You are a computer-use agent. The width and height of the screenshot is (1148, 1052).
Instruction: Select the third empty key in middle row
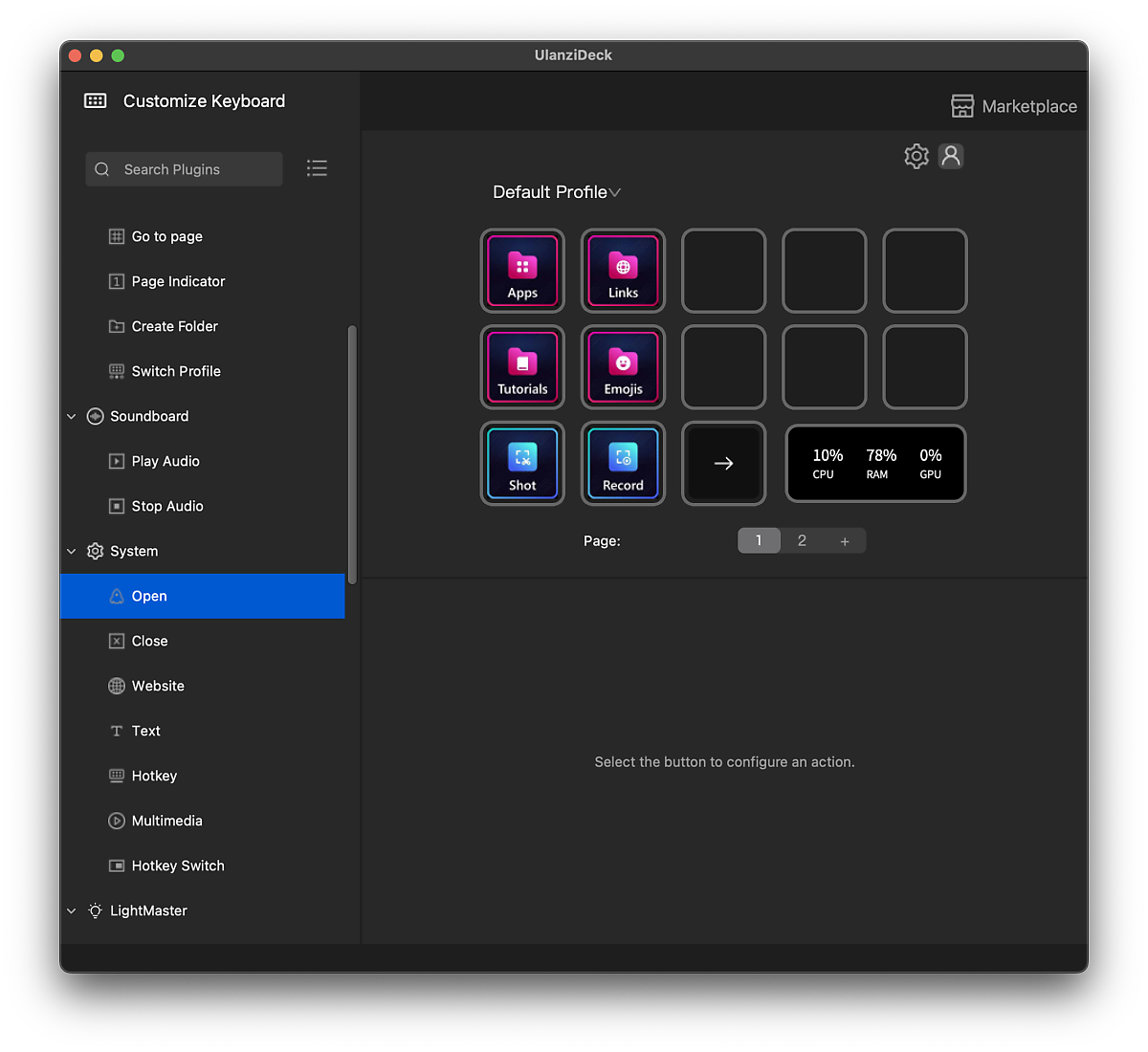coord(723,367)
